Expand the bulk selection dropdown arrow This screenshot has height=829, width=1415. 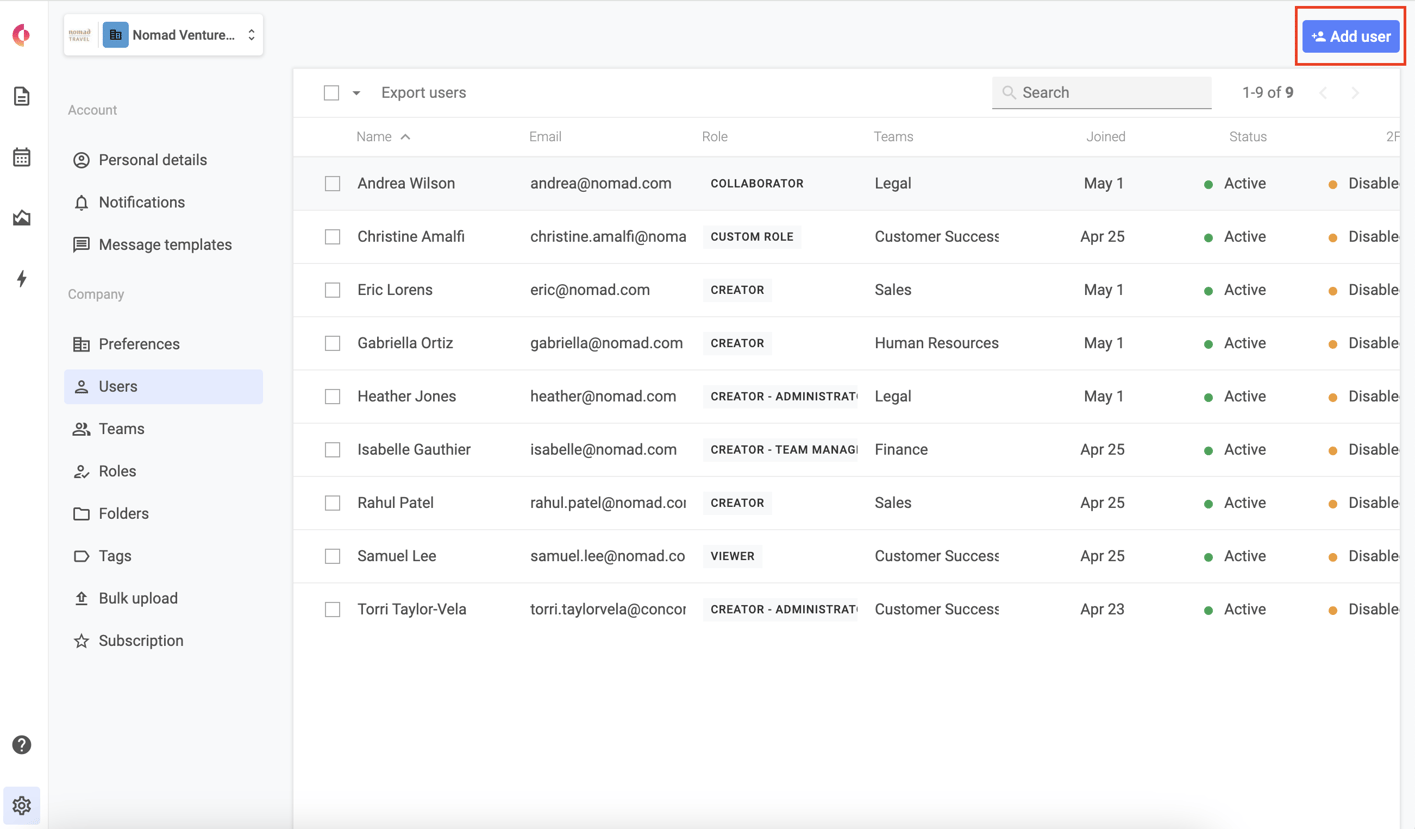[x=356, y=93]
